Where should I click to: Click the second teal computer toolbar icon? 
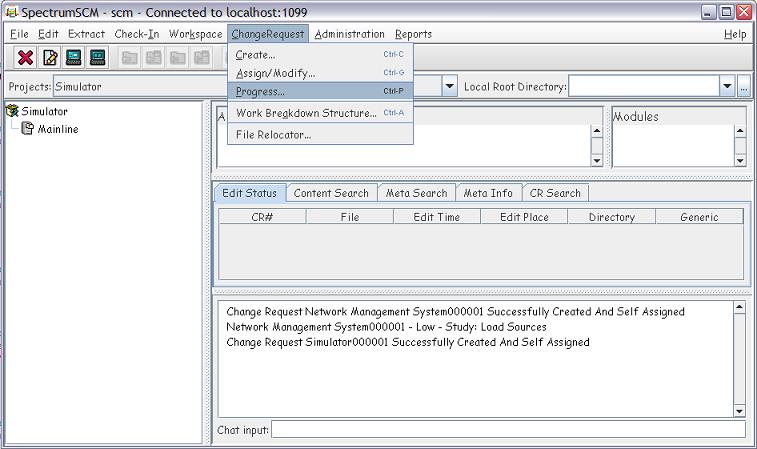pos(98,57)
